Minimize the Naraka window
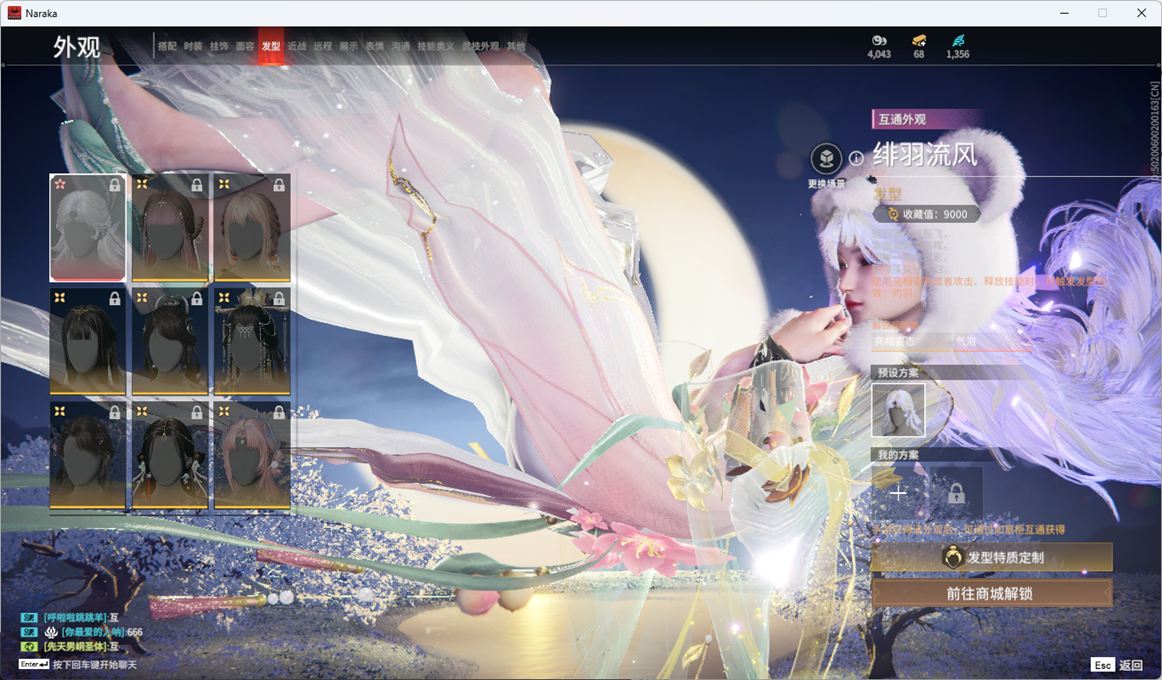 coord(1064,13)
